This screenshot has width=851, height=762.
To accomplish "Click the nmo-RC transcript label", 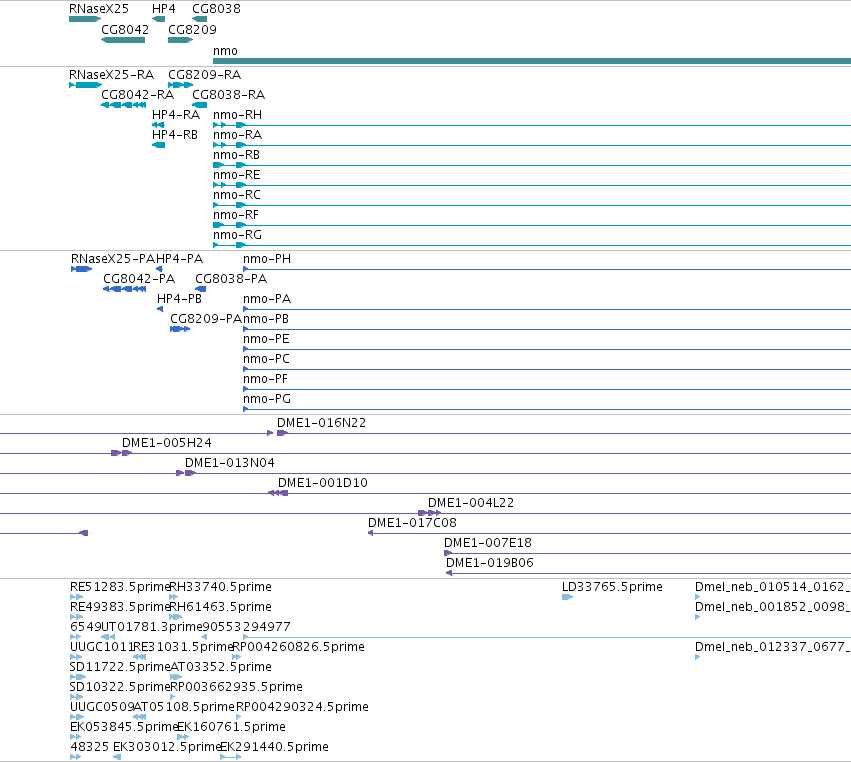I will pos(237,195).
